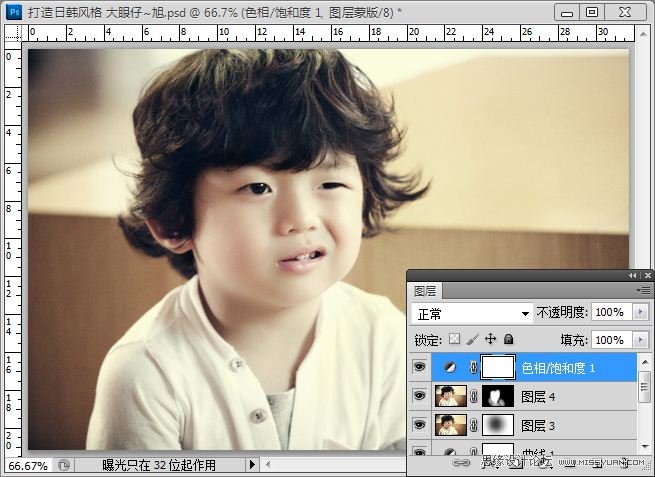Close the layers panel with the X
This screenshot has width=655, height=477.
647,275
